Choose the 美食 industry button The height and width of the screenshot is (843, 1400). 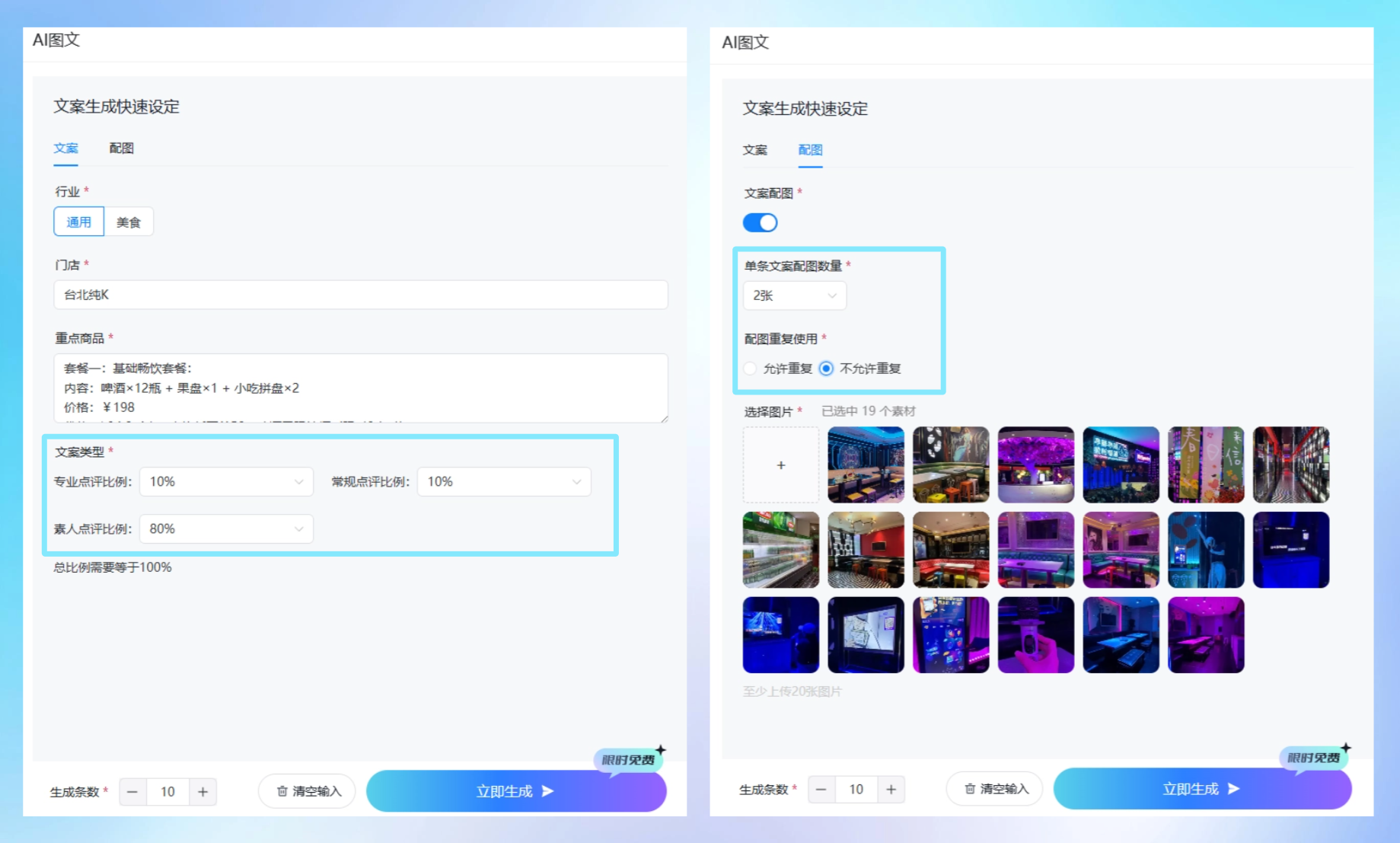click(128, 222)
